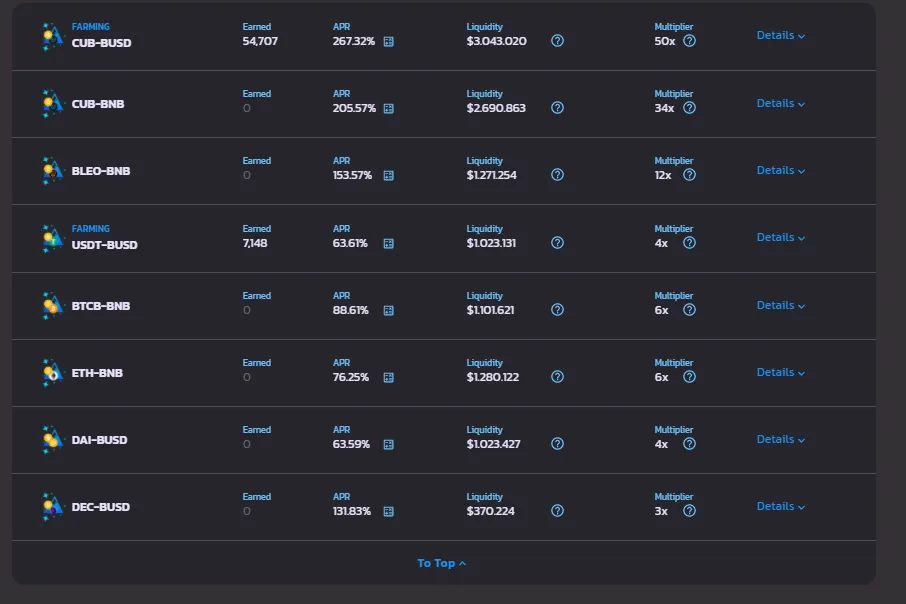Show multiplier help for ETH-BNB 6x
Image resolution: width=906 pixels, height=604 pixels.
pyautogui.click(x=689, y=377)
